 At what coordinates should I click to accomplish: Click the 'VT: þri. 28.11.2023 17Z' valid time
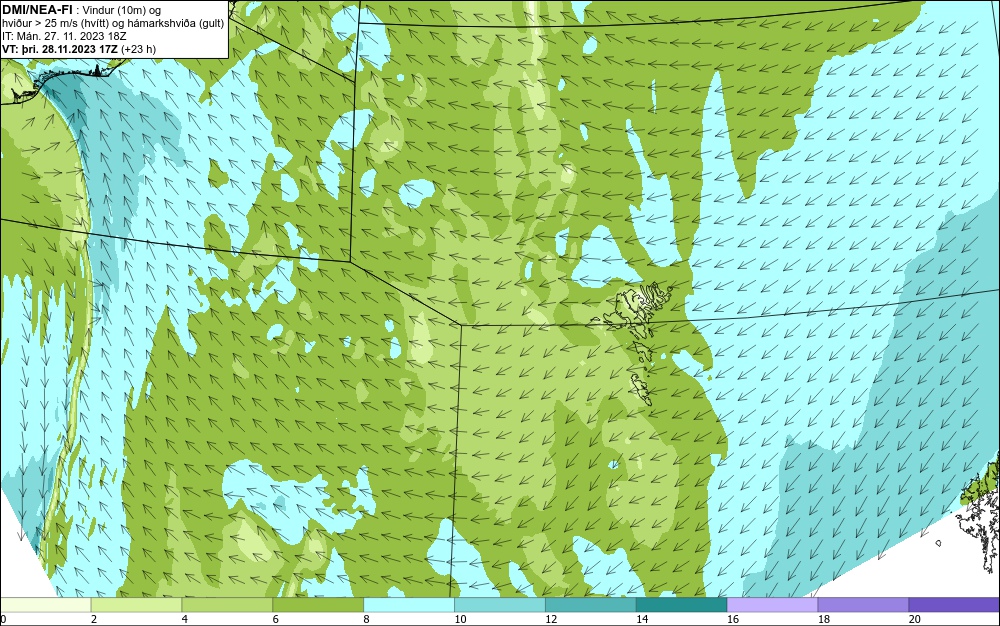(60, 48)
